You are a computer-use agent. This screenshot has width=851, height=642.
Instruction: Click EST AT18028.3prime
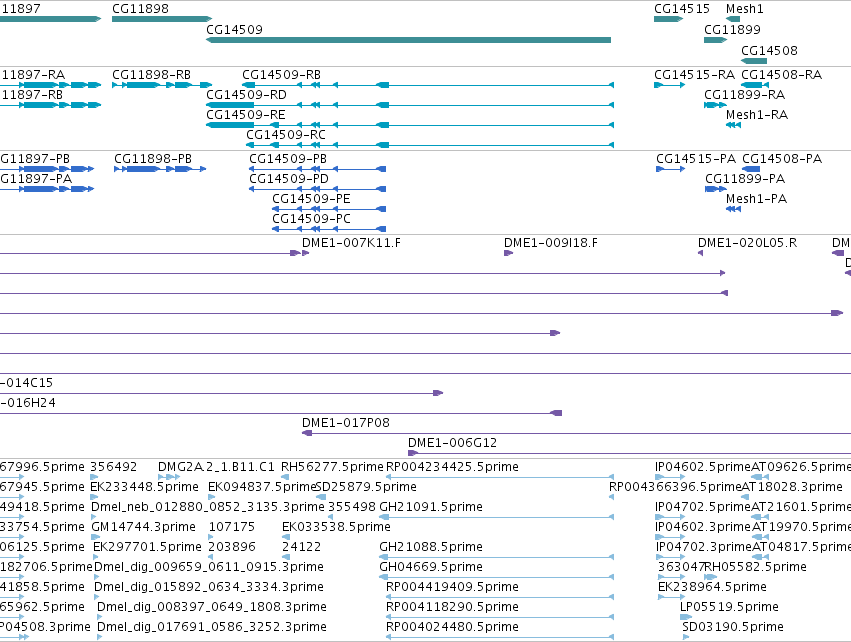coord(745,497)
